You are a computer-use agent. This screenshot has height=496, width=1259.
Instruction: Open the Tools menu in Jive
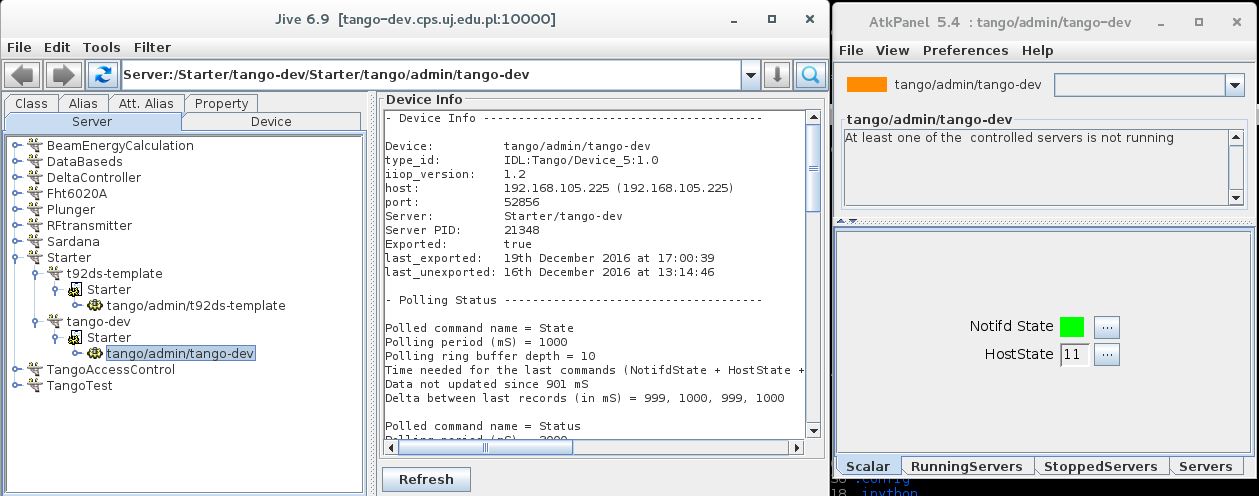click(x=101, y=47)
